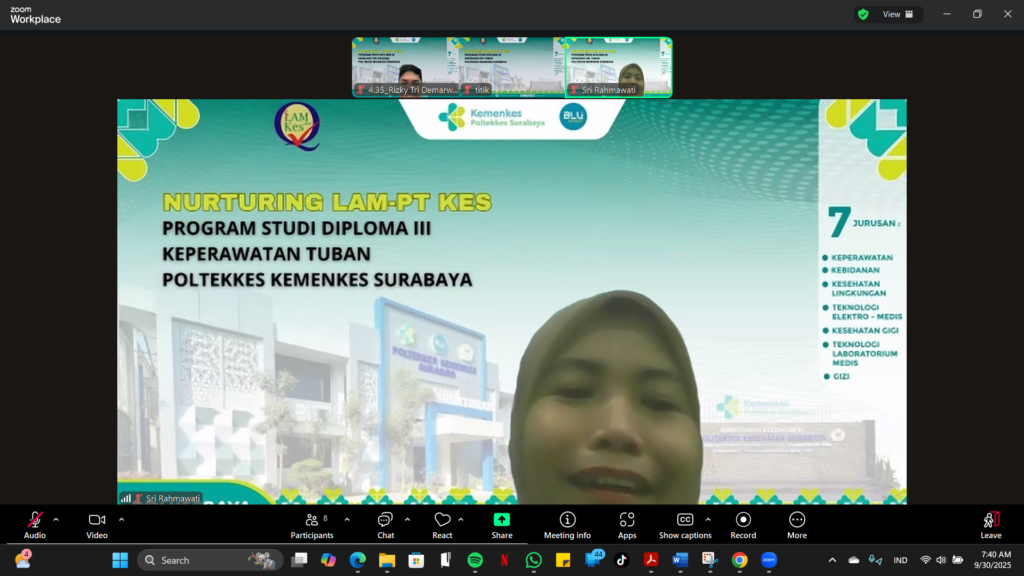Viewport: 1024px width, 576px height.
Task: Expand chat options caret
Action: click(x=408, y=520)
